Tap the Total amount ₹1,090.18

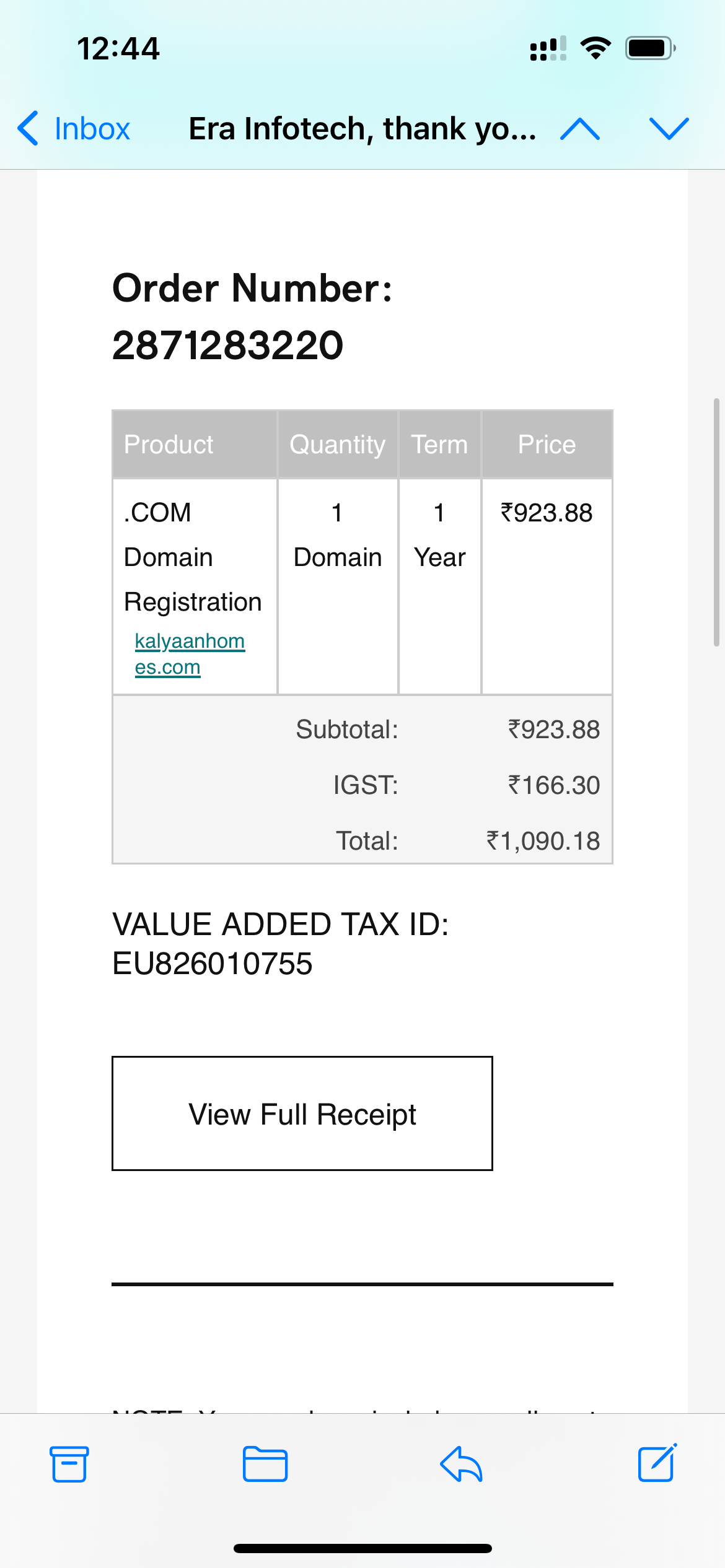(x=543, y=841)
